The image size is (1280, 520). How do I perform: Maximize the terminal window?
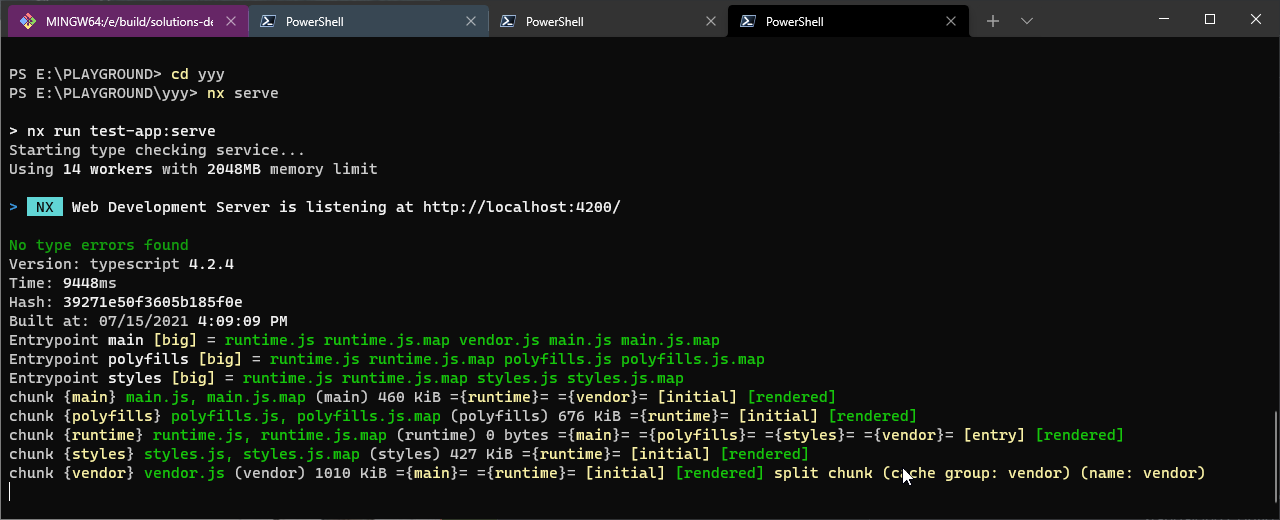point(1210,19)
